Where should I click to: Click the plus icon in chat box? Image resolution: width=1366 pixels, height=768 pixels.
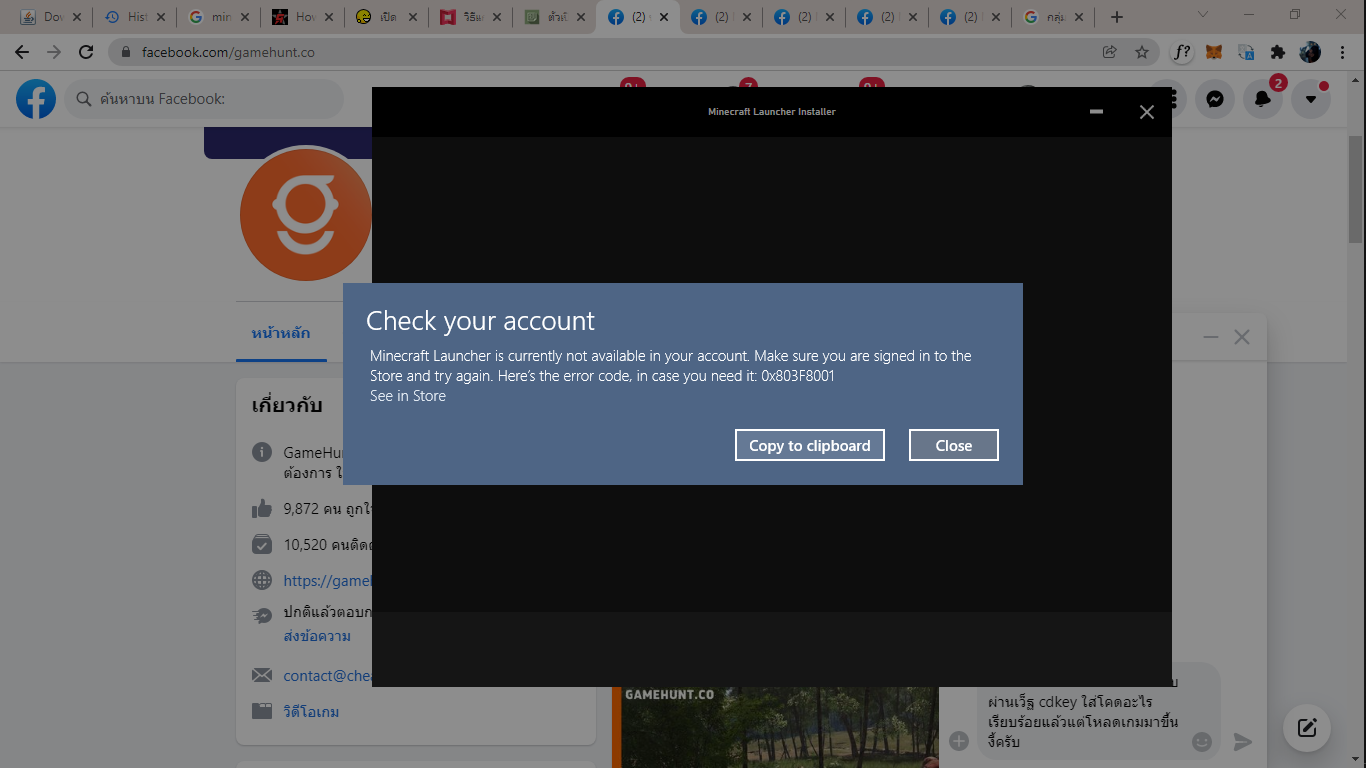[959, 741]
